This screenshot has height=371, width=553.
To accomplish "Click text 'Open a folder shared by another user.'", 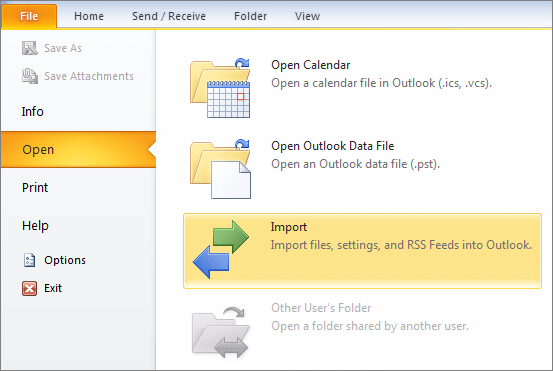I will pyautogui.click(x=370, y=326).
